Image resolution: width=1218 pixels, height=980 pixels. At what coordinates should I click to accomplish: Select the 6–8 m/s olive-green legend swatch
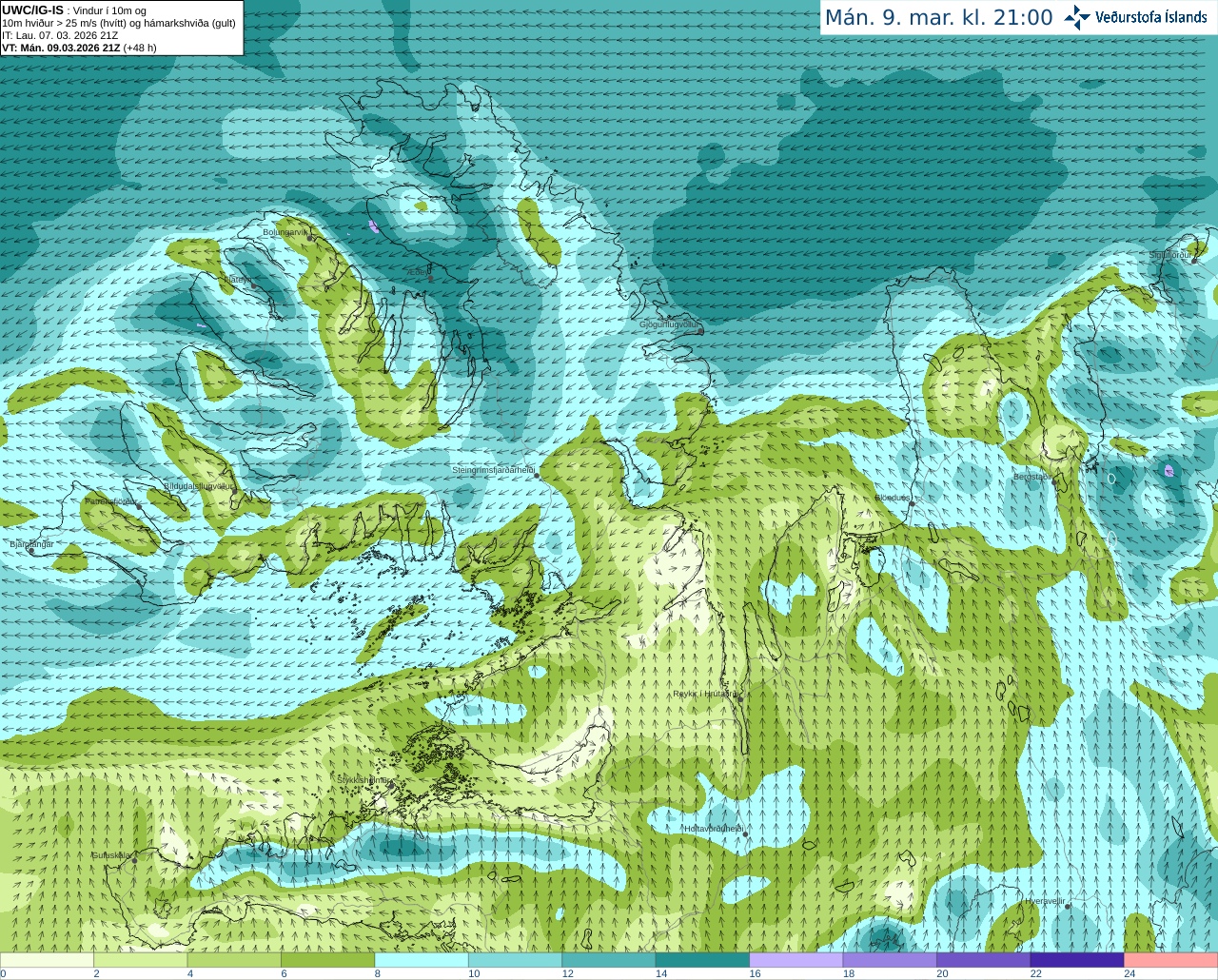tap(327, 960)
